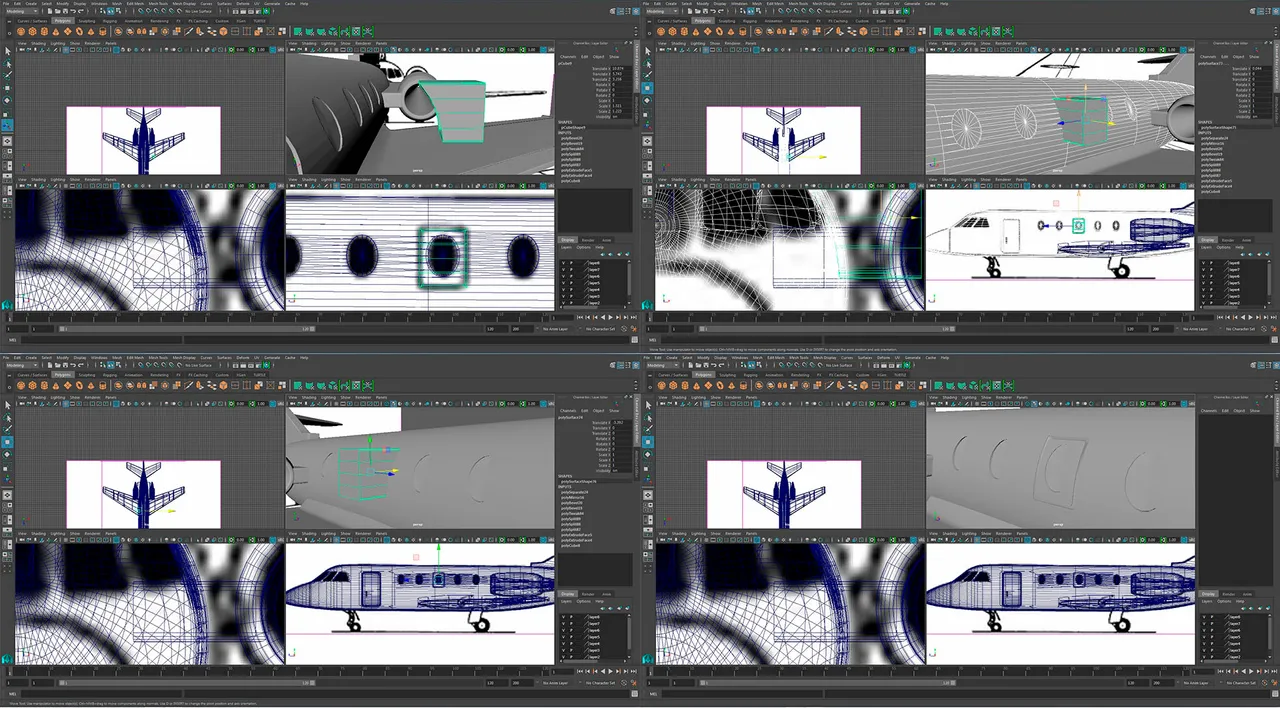The height and width of the screenshot is (708, 1280).
Task: Create new layer icon in bottom-left layer editor
Action: 619,608
